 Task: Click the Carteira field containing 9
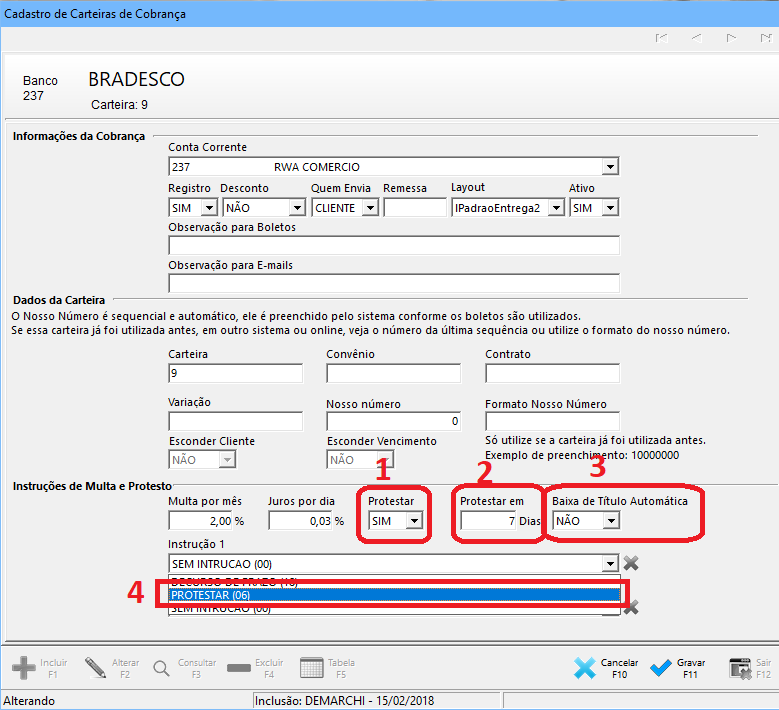click(235, 373)
